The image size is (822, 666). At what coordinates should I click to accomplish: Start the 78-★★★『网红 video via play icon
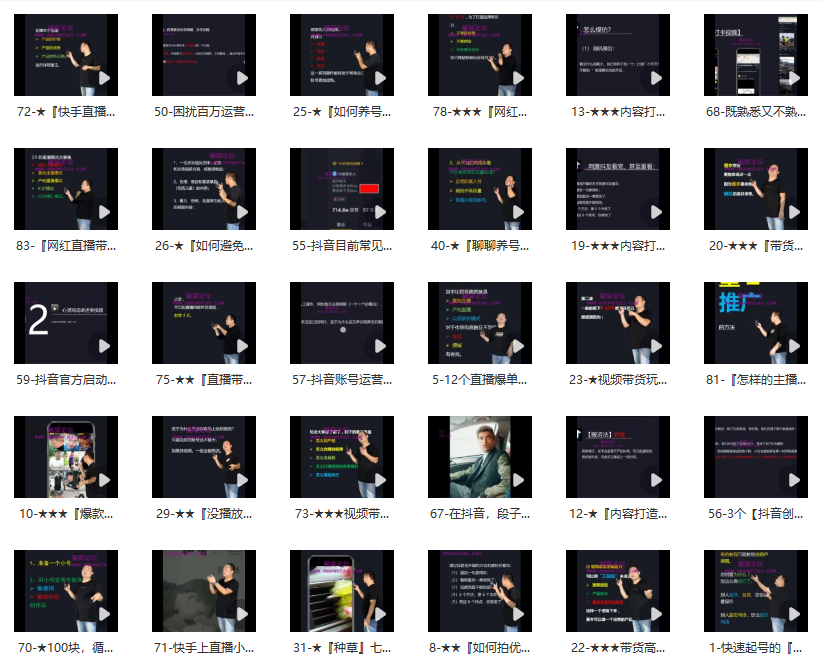click(x=518, y=78)
